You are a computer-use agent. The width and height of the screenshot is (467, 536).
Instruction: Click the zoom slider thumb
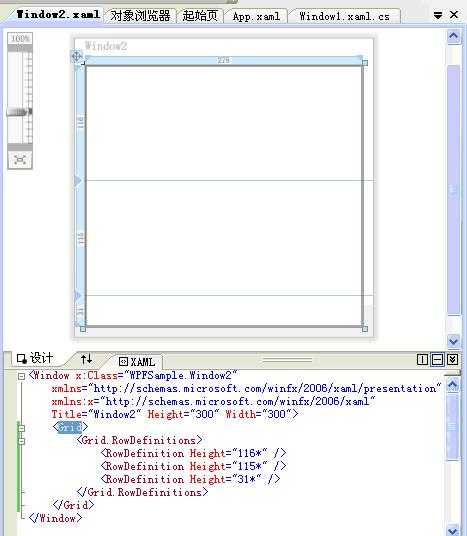pyautogui.click(x=19, y=112)
